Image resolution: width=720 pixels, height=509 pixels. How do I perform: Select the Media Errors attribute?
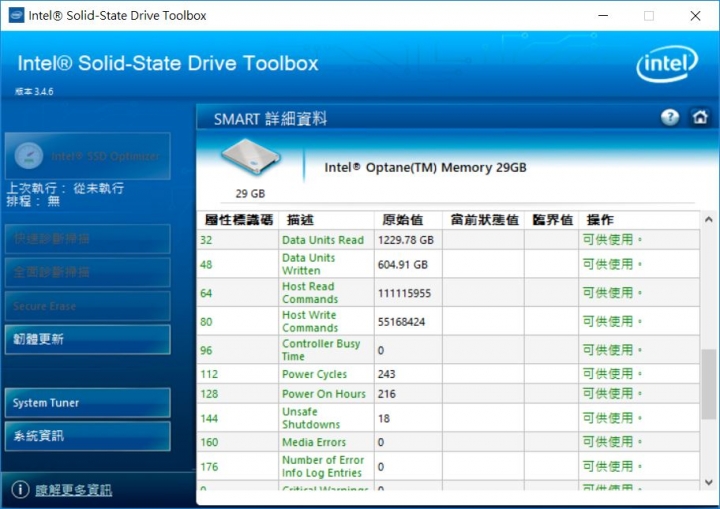[314, 442]
